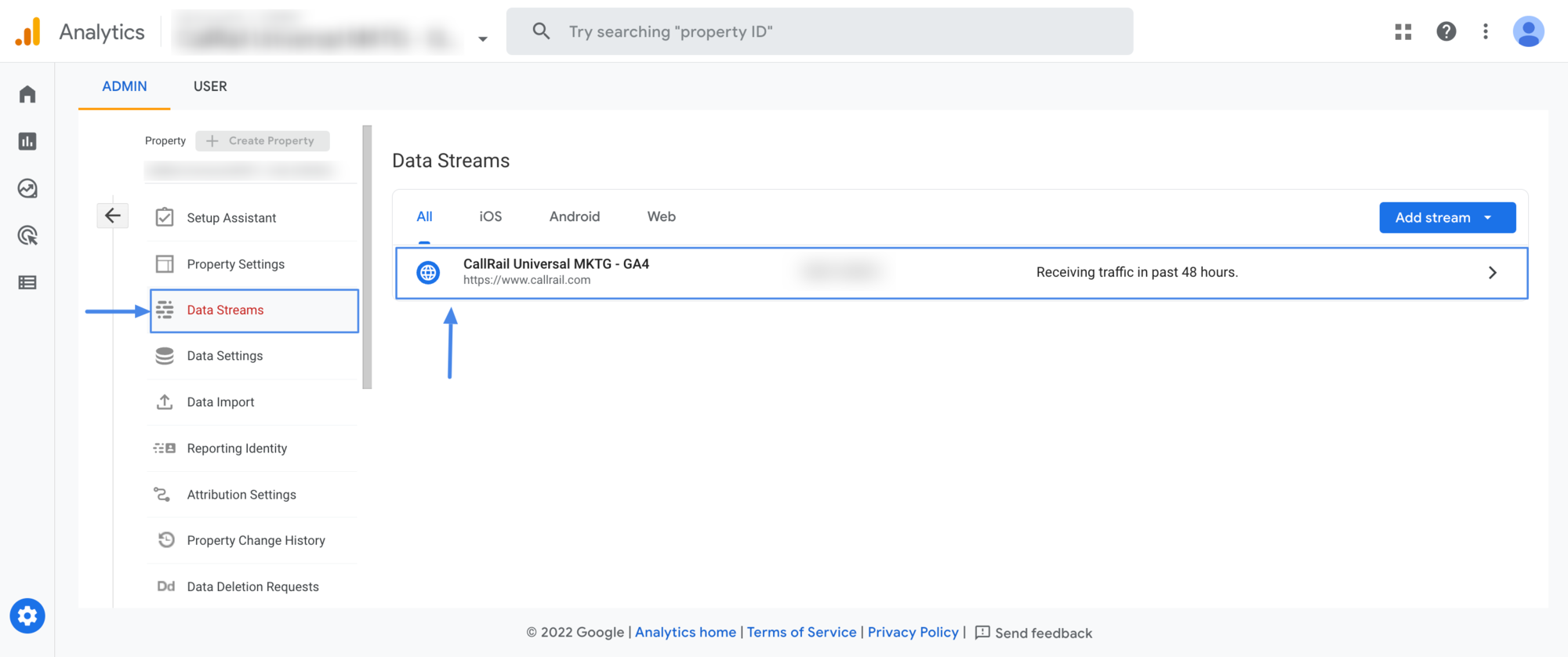The height and width of the screenshot is (657, 1568).
Task: Switch to the USER tab
Action: 210,86
